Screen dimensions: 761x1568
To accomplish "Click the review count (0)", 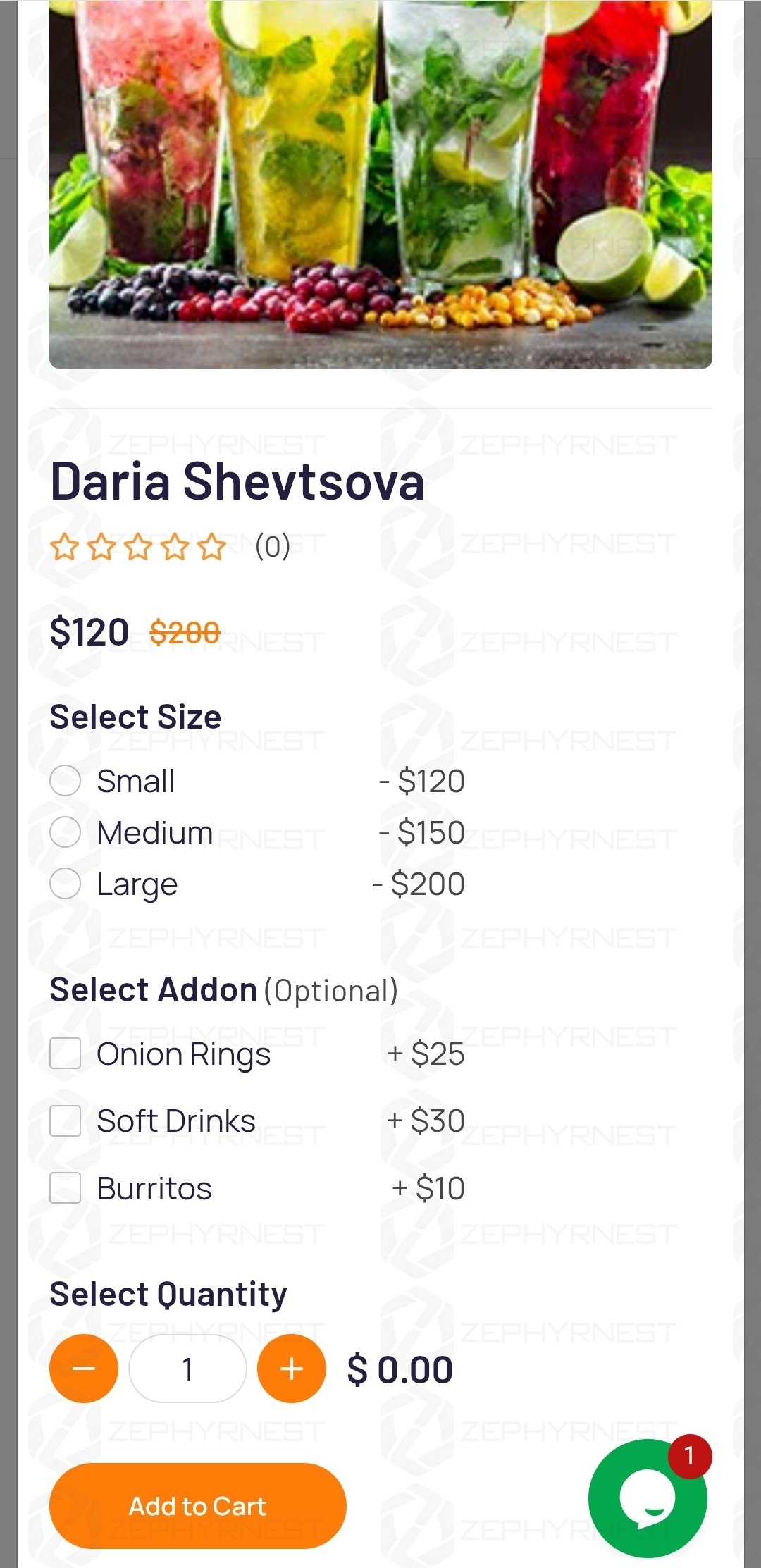I will click(273, 547).
